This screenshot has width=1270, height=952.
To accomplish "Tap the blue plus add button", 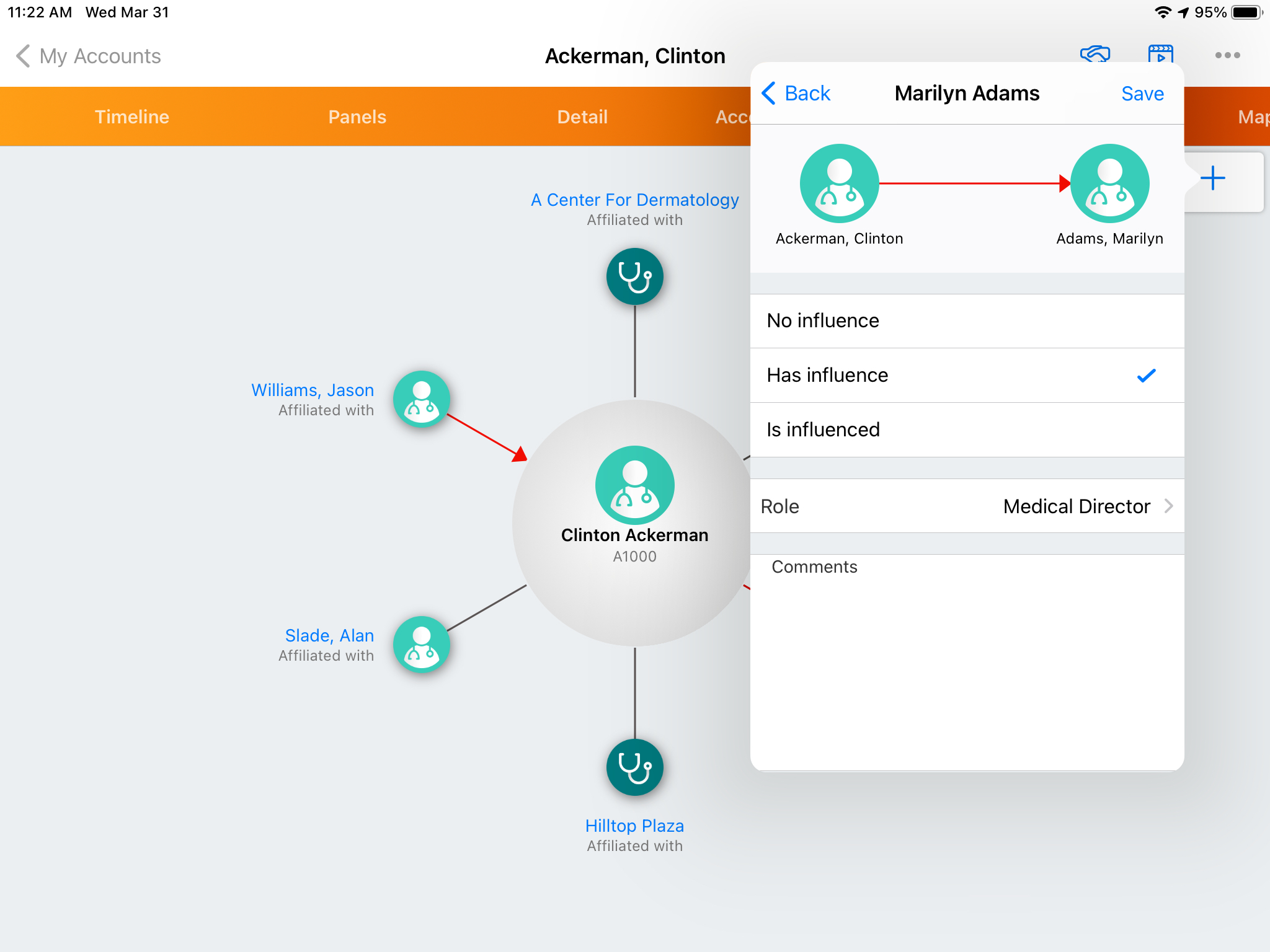I will tap(1212, 179).
